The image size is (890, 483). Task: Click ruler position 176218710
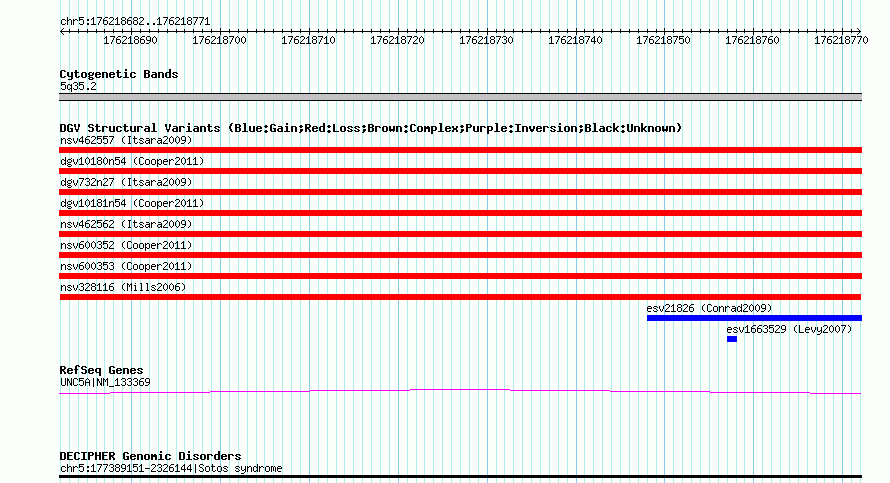point(308,40)
